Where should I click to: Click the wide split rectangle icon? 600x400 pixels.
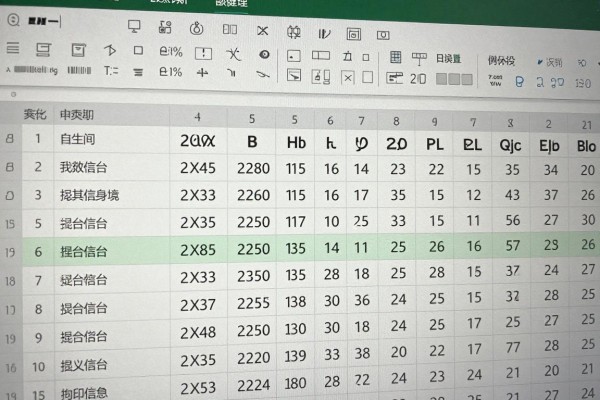(x=321, y=56)
